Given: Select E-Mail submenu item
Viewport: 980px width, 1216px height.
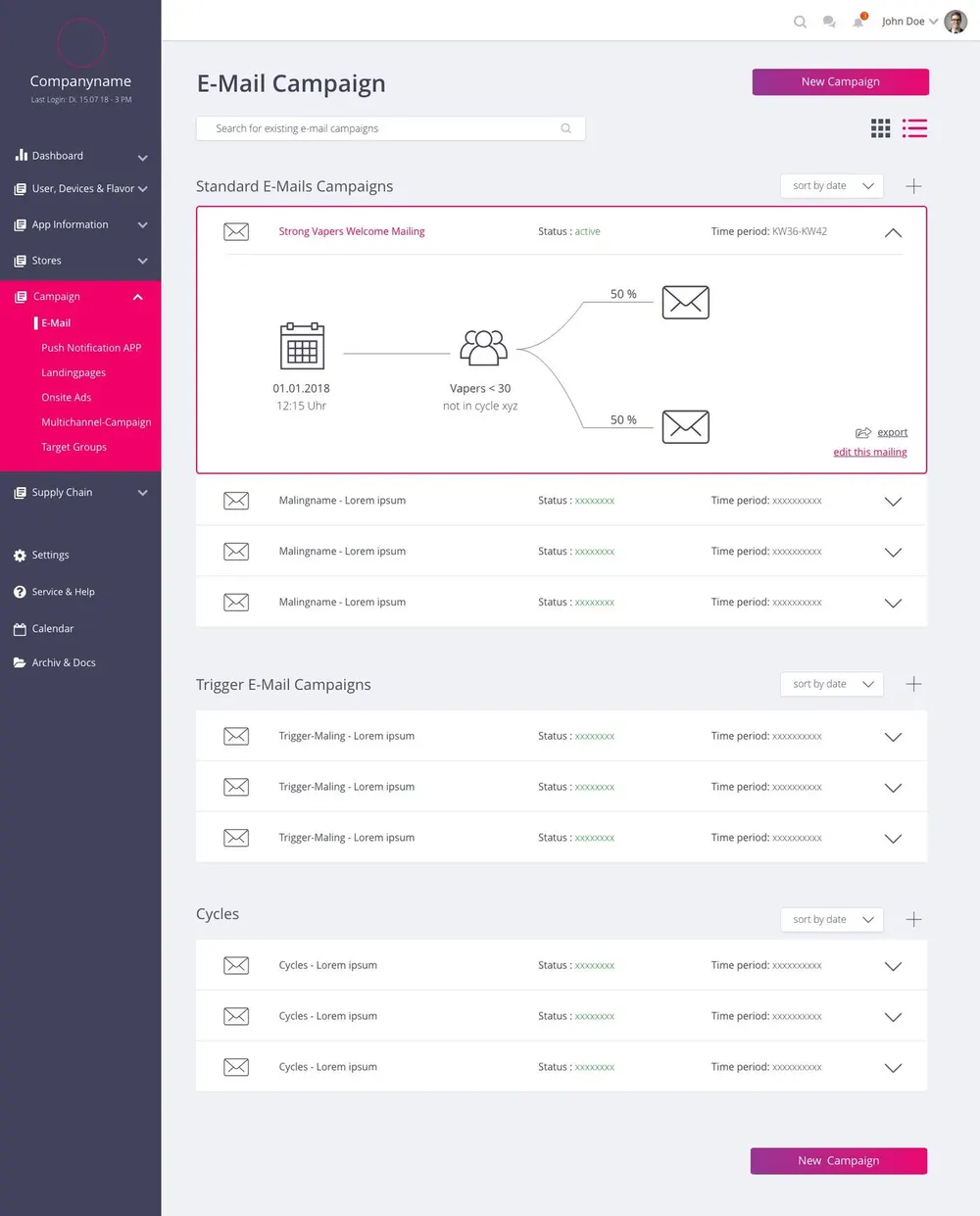Looking at the screenshot, I should [56, 323].
